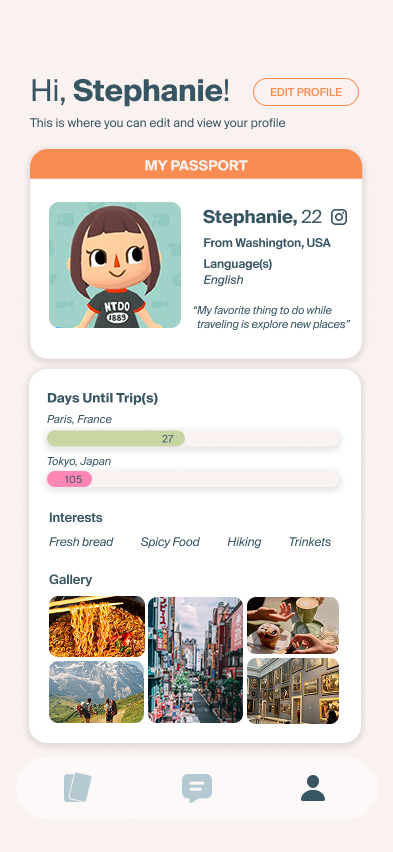Click the English language entry

tap(223, 280)
